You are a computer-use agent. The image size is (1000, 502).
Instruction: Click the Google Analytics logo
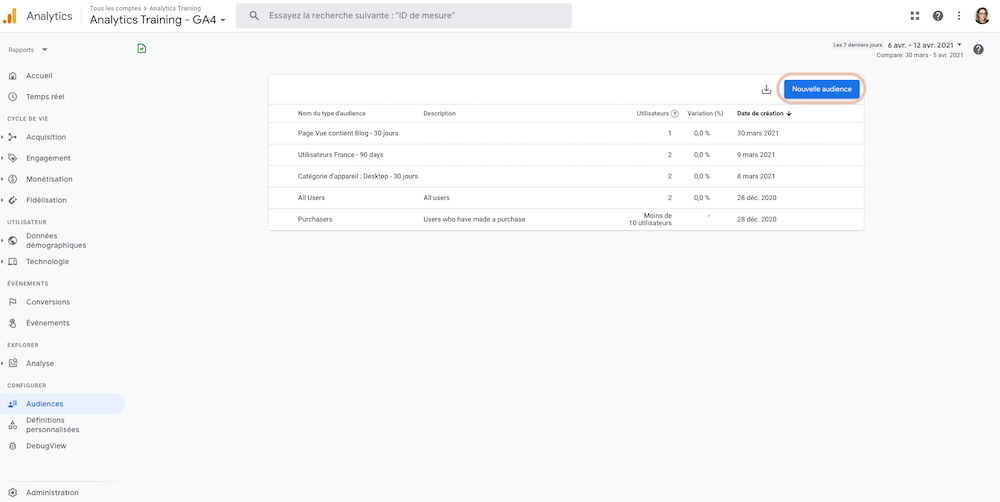(10, 16)
